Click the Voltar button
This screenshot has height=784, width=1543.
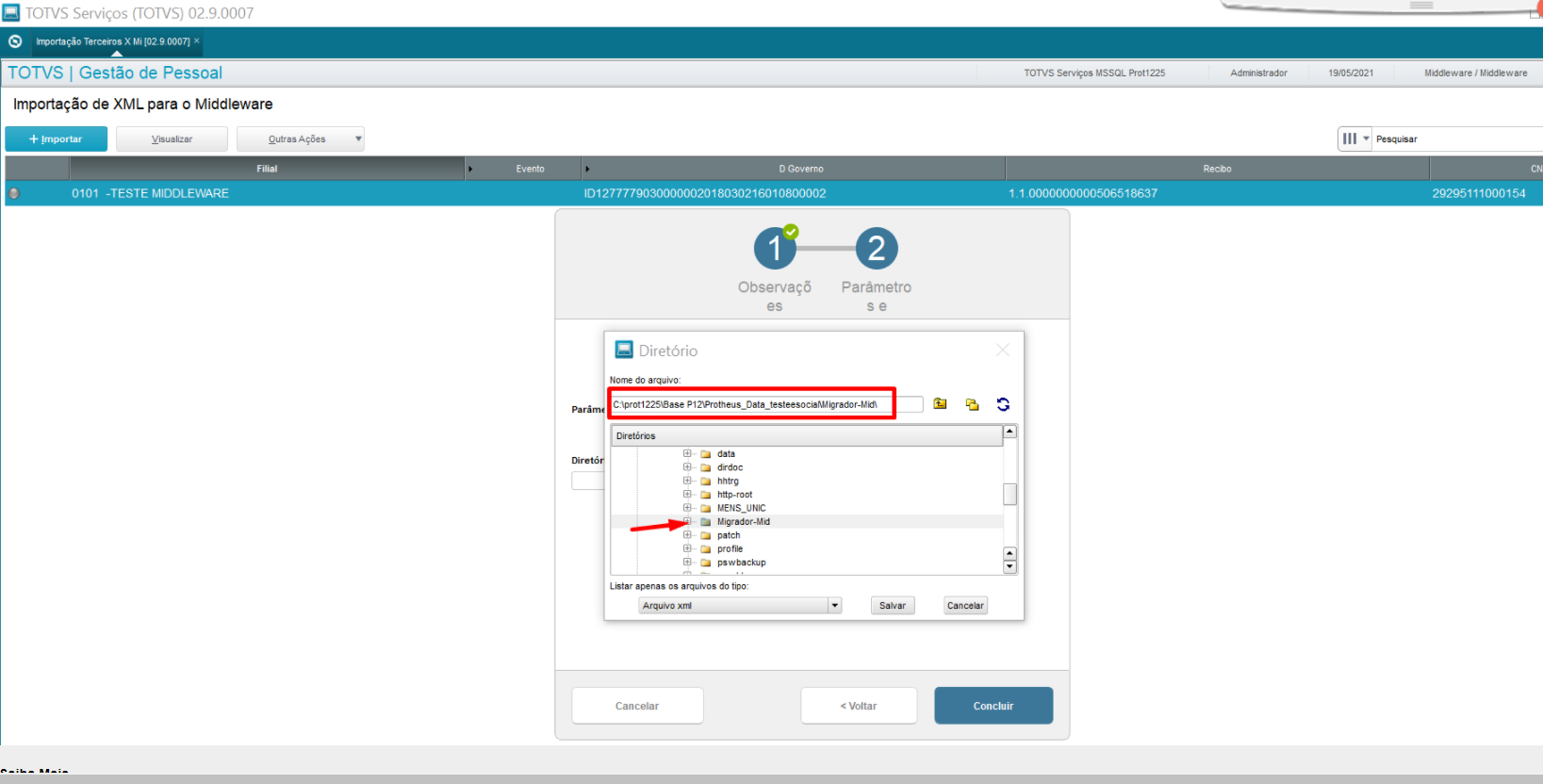[859, 706]
